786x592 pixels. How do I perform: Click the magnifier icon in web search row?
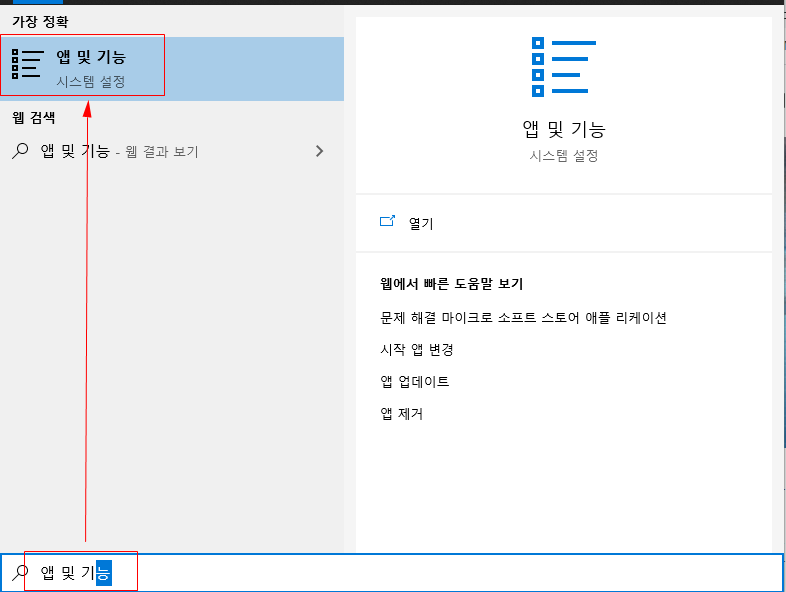pos(20,151)
